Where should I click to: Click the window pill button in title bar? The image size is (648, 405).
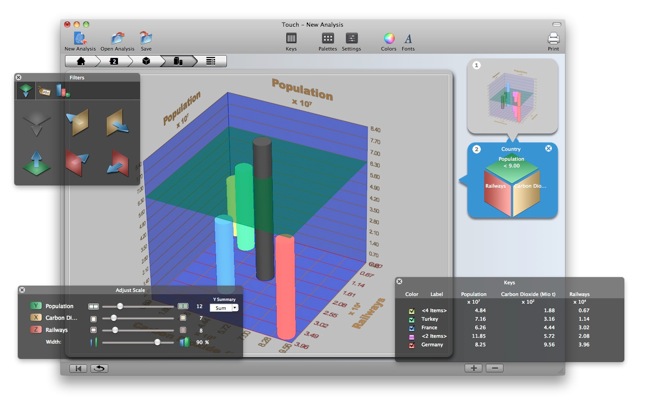(x=556, y=24)
